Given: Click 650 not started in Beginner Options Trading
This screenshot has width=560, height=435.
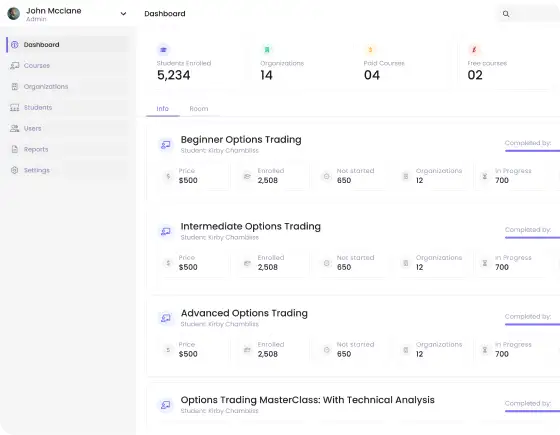Looking at the screenshot, I should 344,180.
